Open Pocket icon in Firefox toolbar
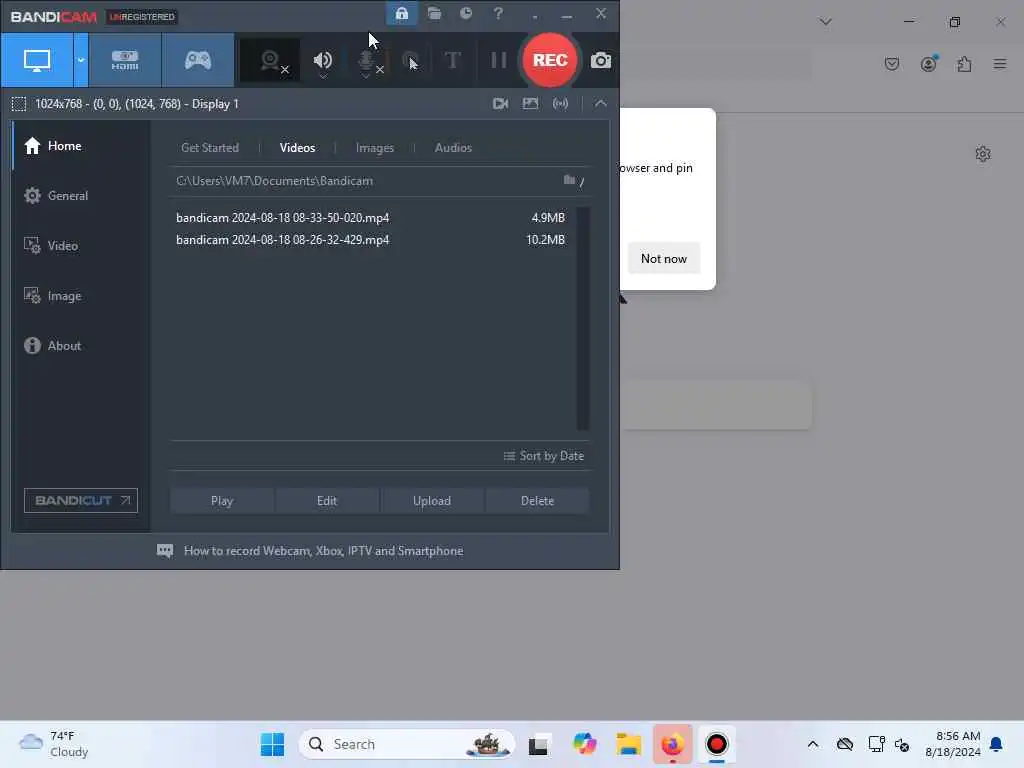The width and height of the screenshot is (1024, 768). tap(892, 64)
